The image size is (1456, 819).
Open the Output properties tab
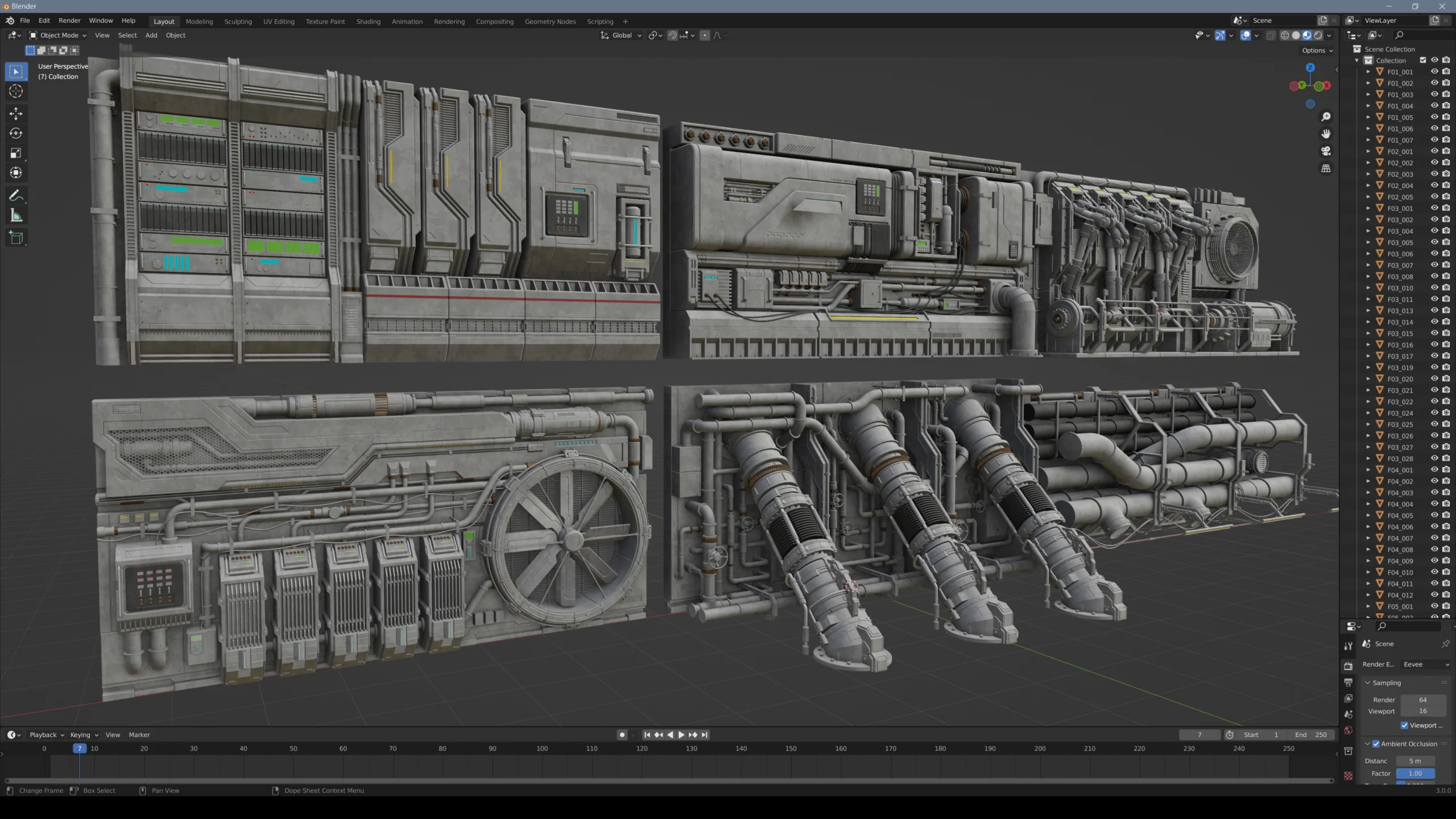[1349, 682]
